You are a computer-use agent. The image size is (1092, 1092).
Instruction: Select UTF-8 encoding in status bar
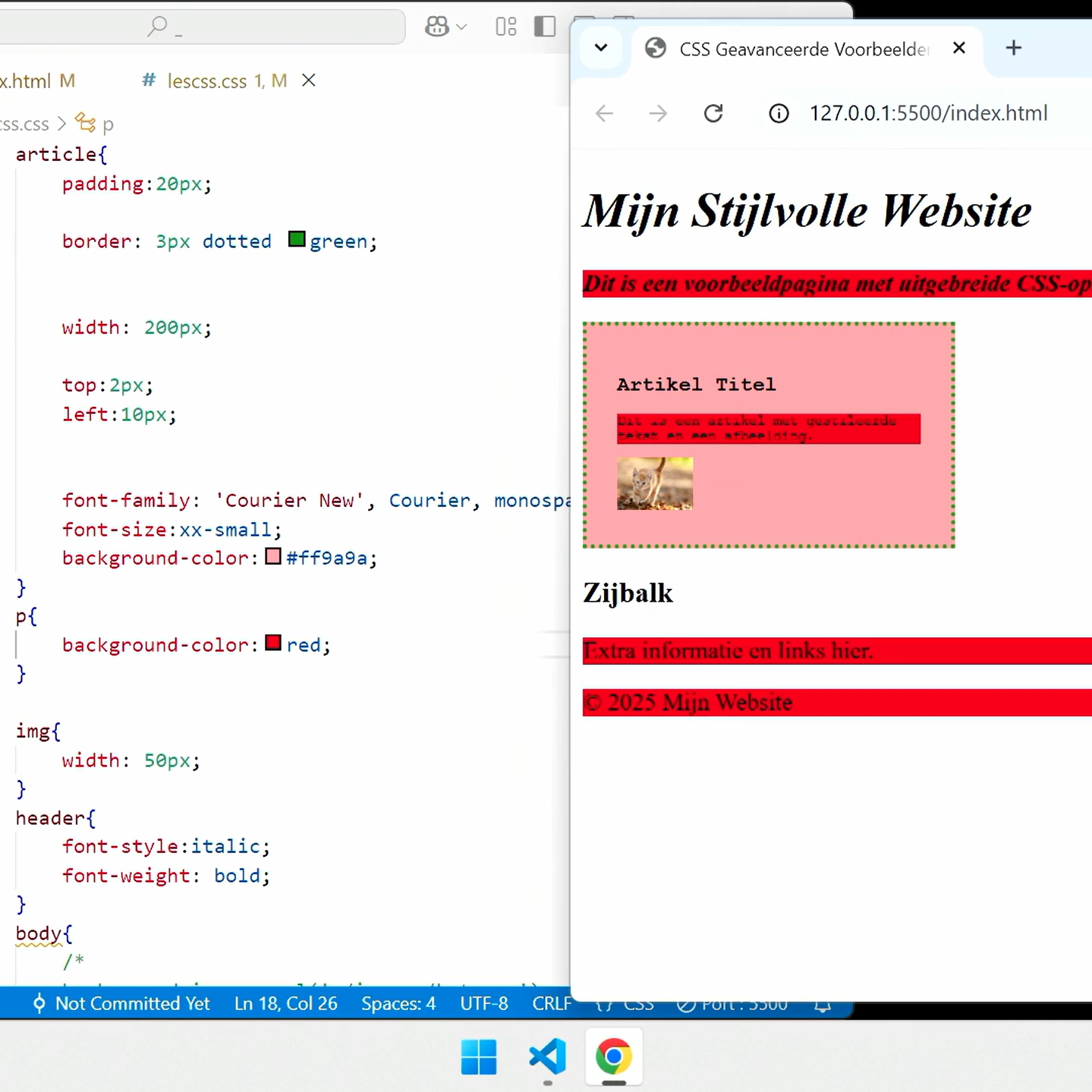click(x=483, y=1003)
